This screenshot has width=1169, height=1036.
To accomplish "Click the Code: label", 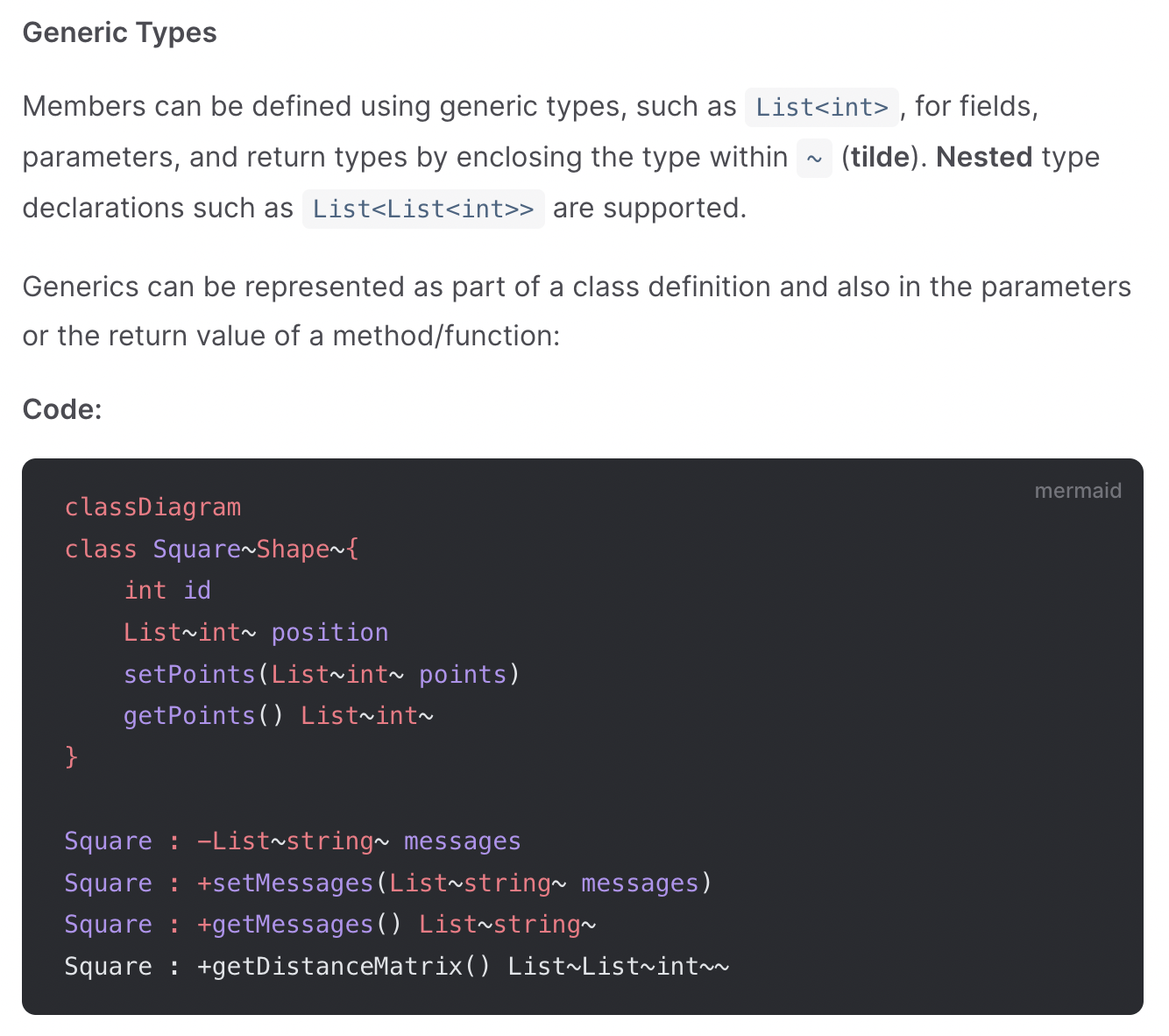I will click(60, 408).
